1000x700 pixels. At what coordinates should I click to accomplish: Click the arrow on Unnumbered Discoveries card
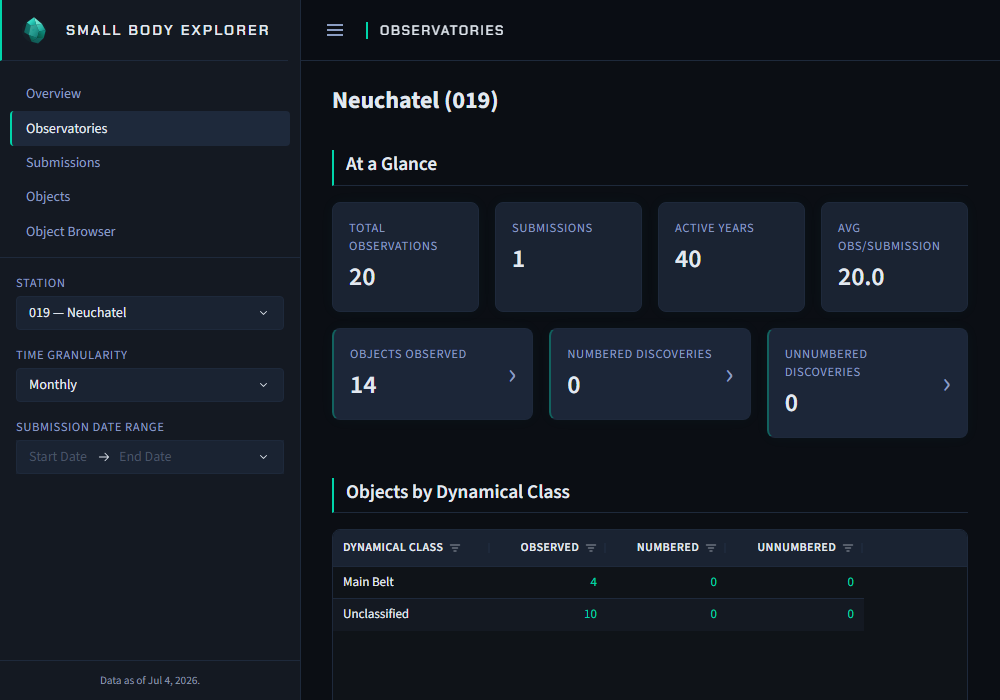point(947,384)
